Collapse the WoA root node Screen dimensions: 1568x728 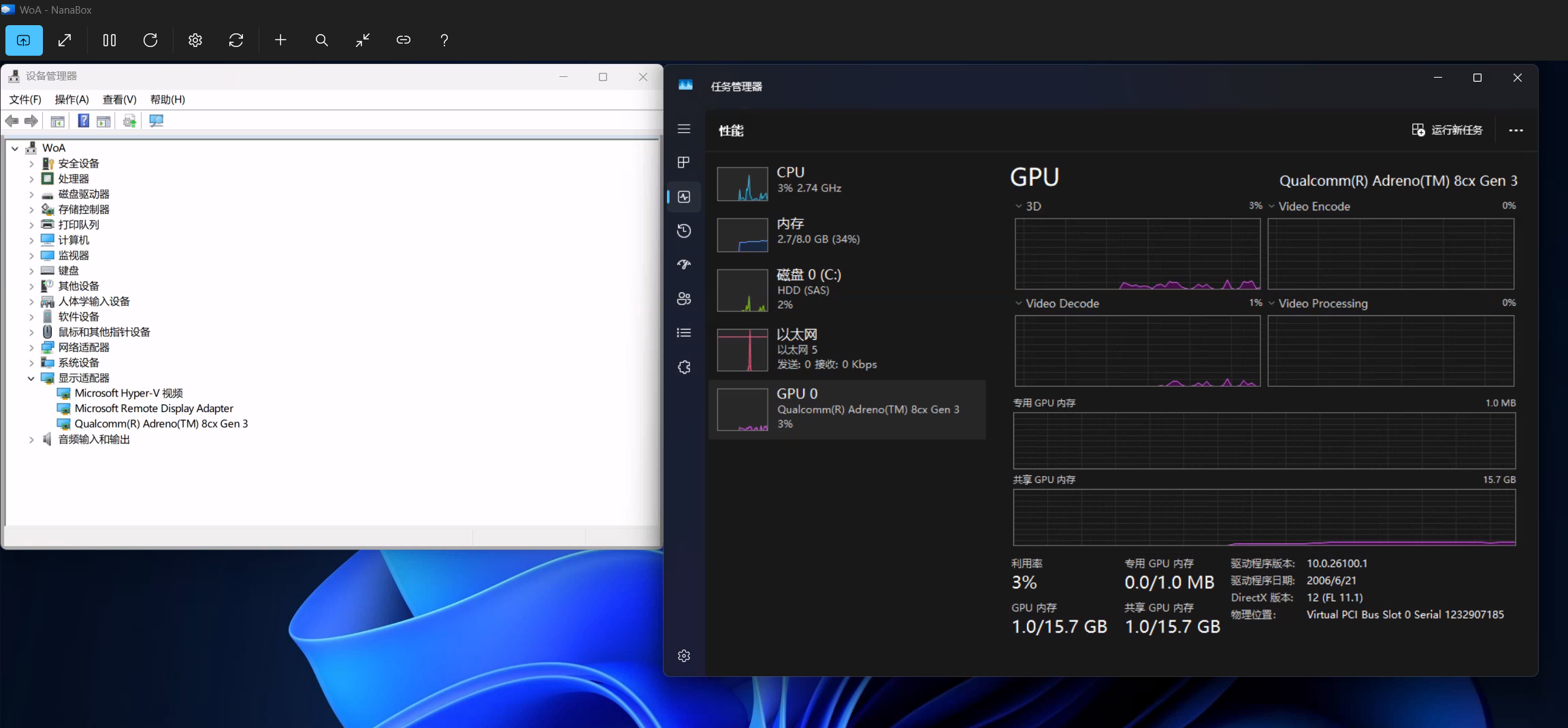15,148
